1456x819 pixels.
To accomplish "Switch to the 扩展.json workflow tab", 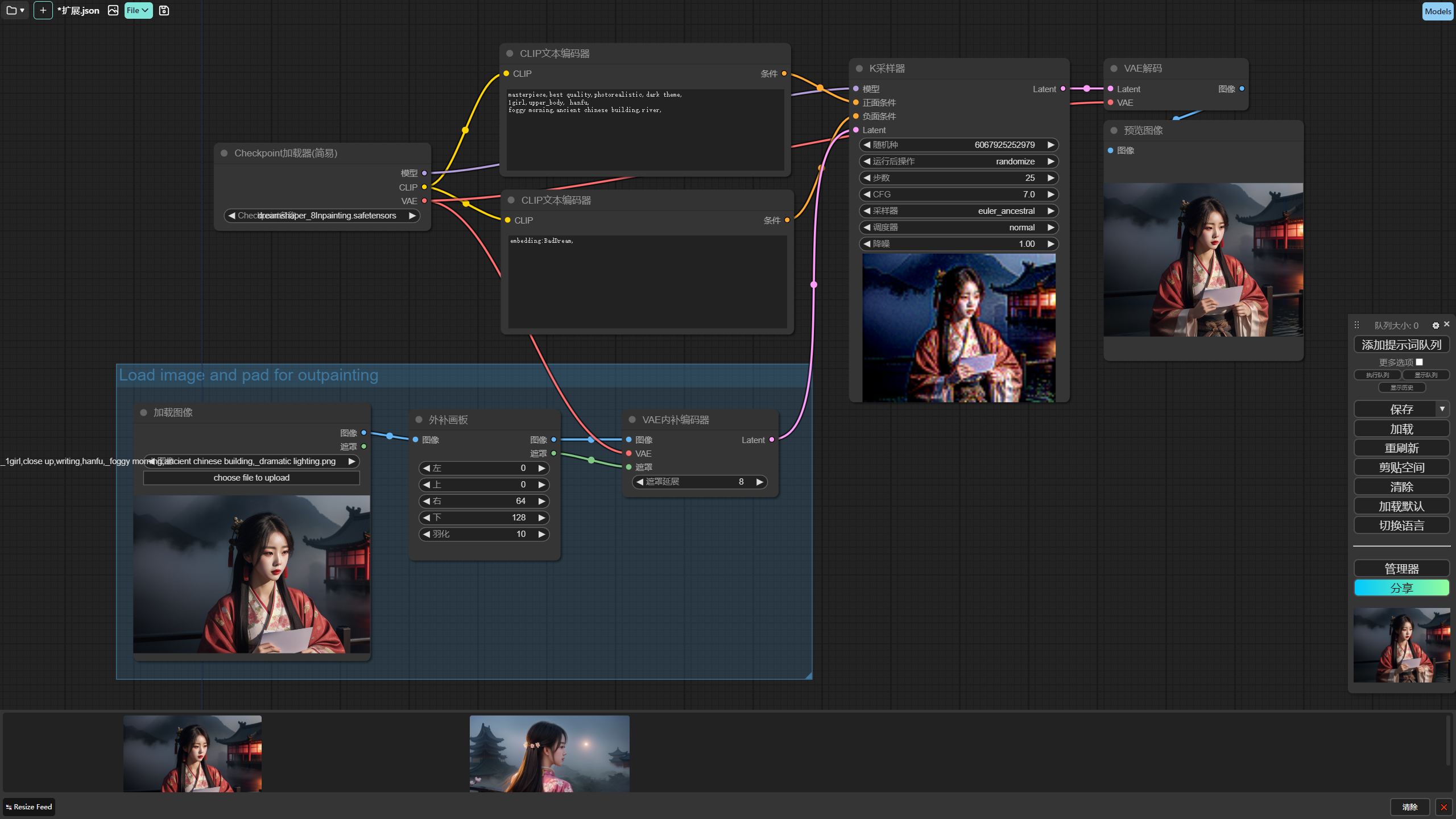I will [x=78, y=10].
